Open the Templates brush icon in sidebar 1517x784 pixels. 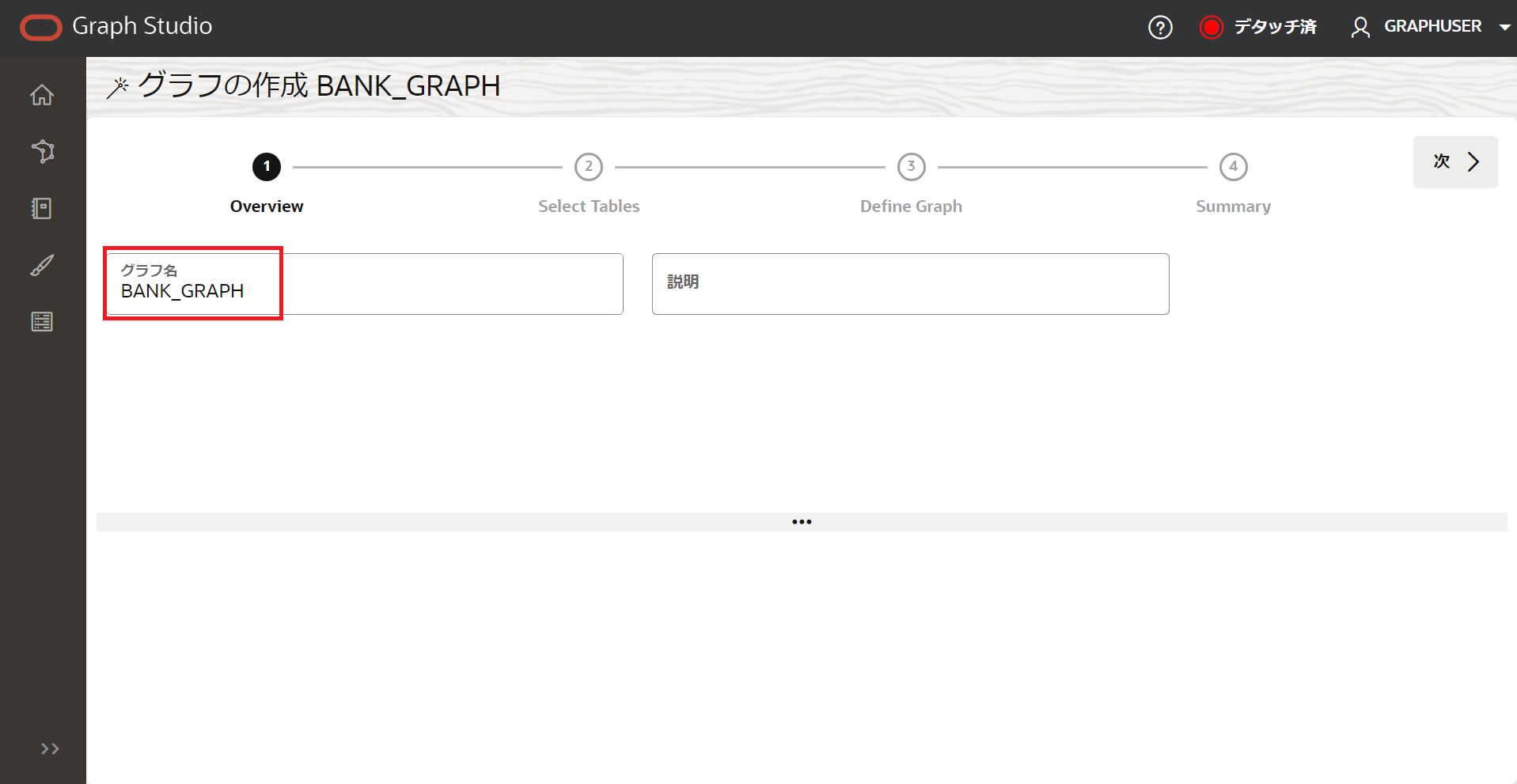(x=42, y=265)
